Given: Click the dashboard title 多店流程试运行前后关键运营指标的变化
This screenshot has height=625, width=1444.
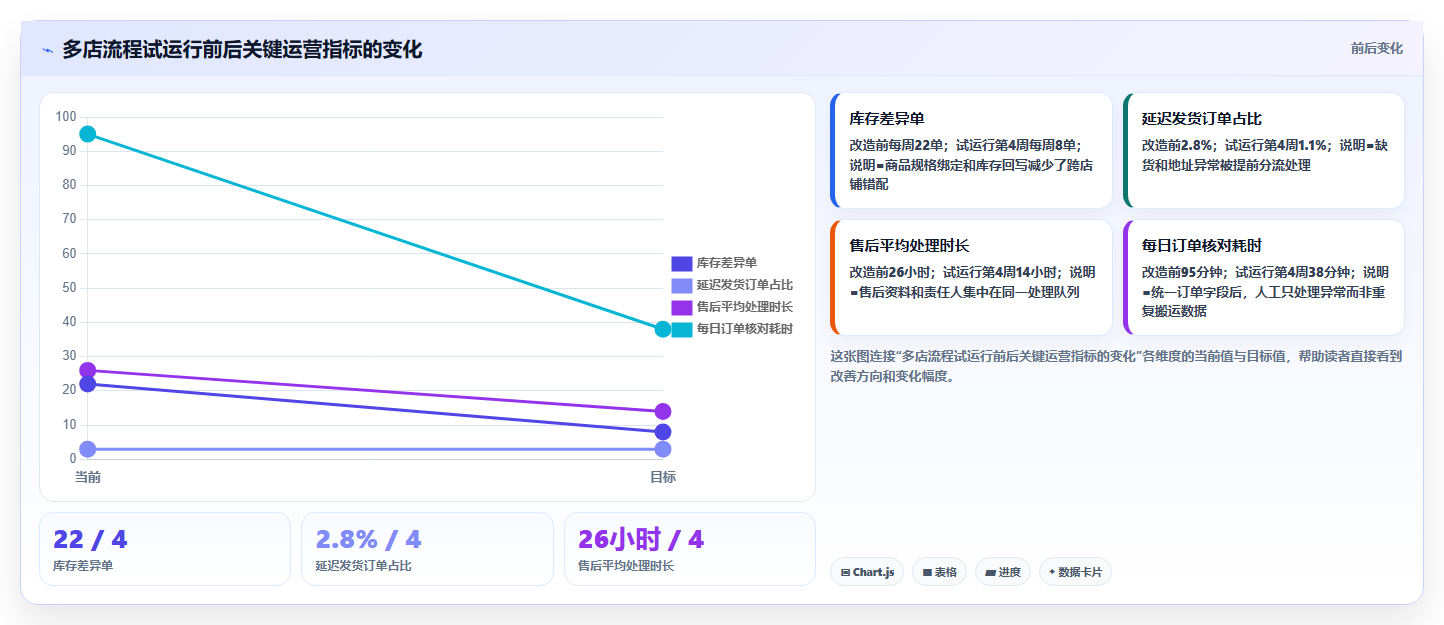Looking at the screenshot, I should (242, 49).
